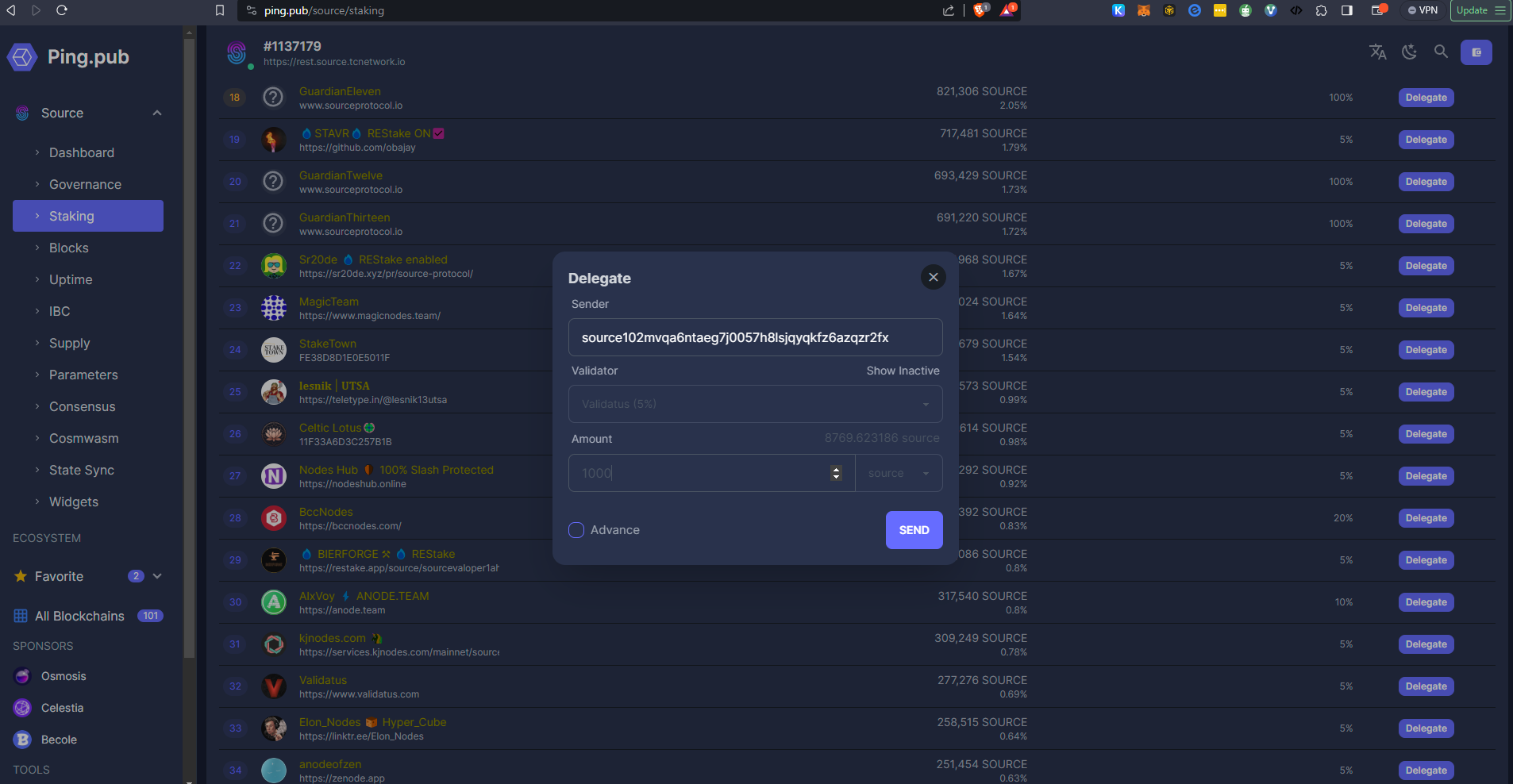Screen dimensions: 1513x784
Task: Click the browser reload icon
Action: 62,10
